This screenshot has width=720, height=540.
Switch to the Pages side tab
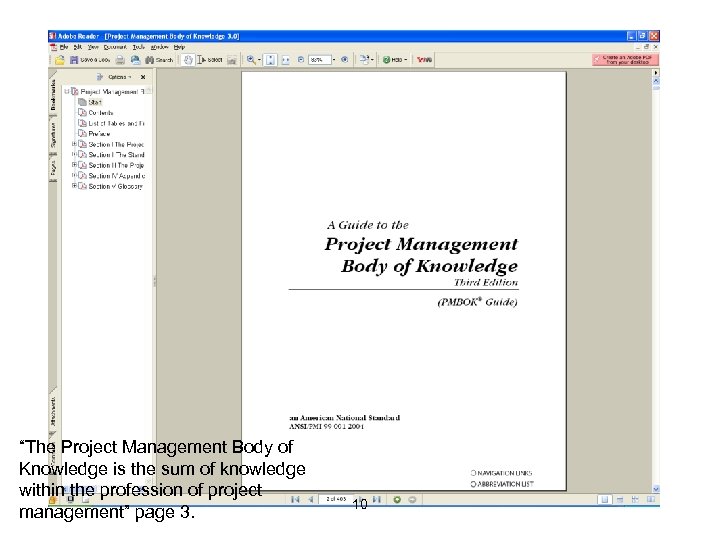point(53,168)
